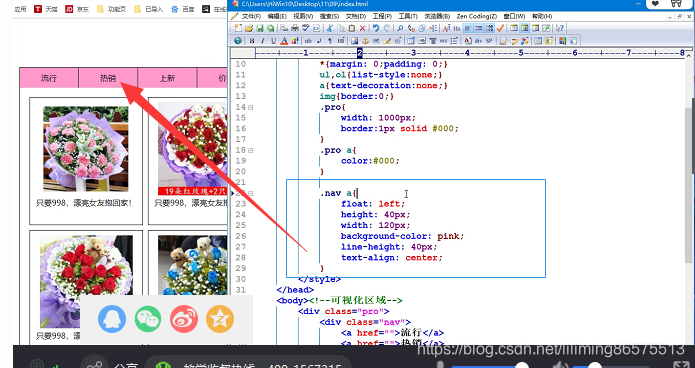This screenshot has width=695, height=368.
Task: Open the 编辑(E) menu
Action: click(277, 16)
